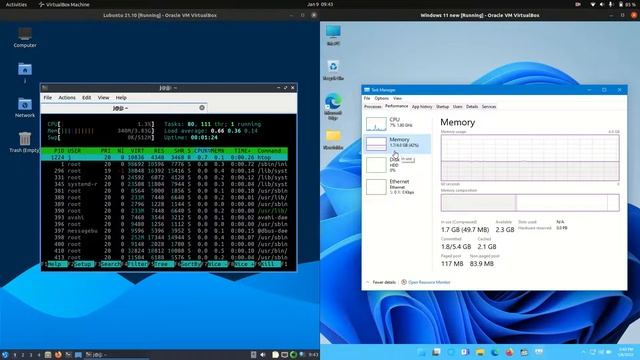Switch to the Details tab
640x360 pixels.
click(x=472, y=107)
